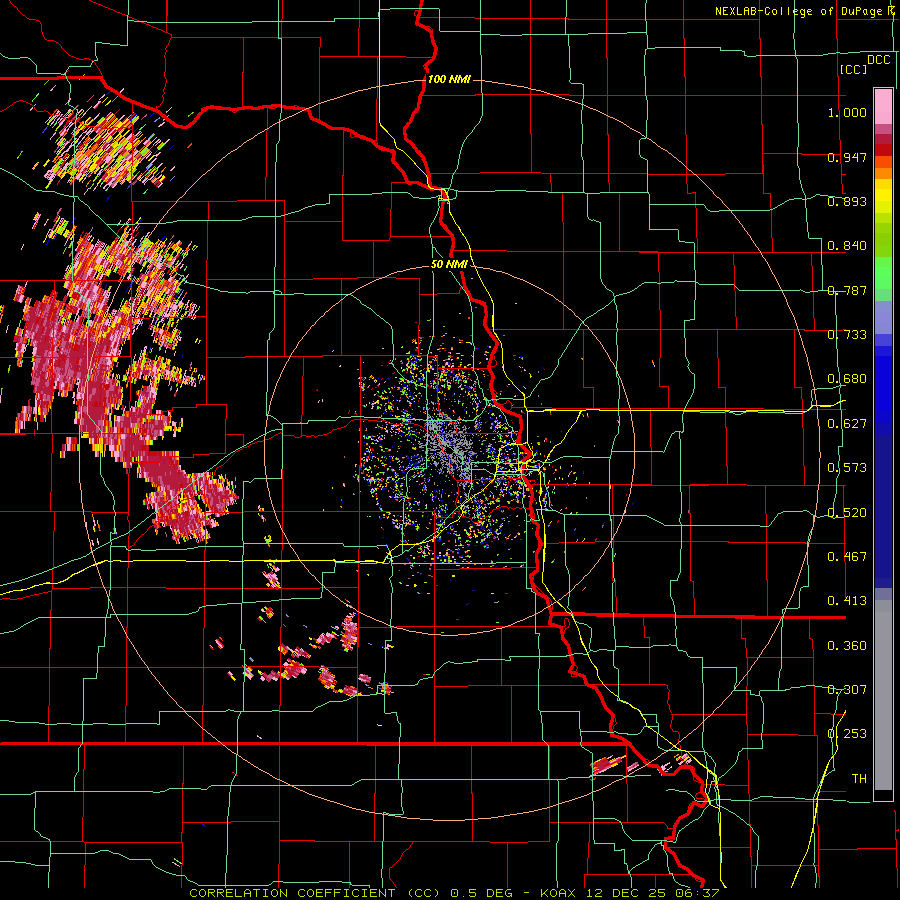
Task: Click the 100 NMI range ring label
Action: [x=449, y=79]
